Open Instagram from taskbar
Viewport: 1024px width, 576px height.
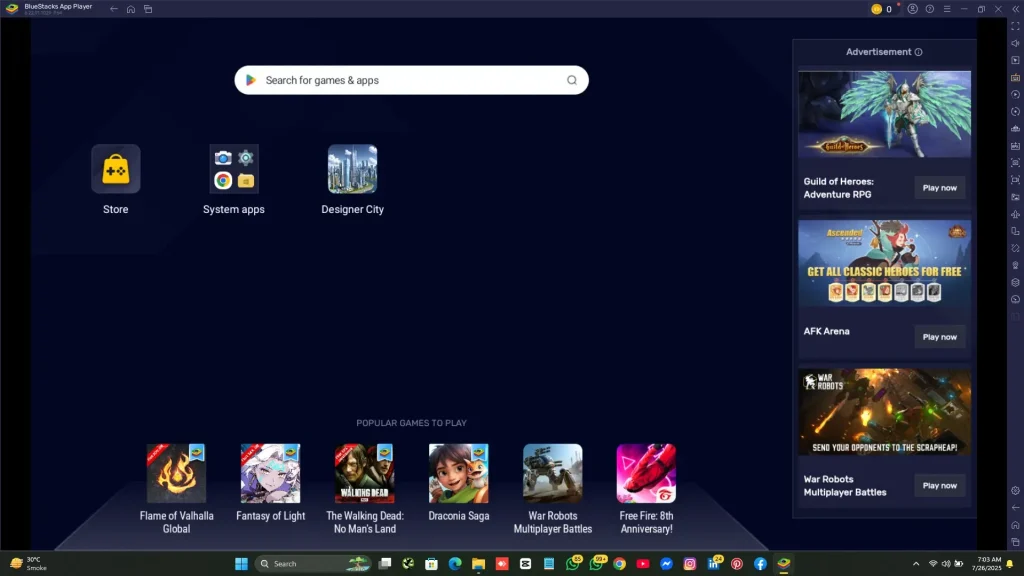click(x=690, y=564)
